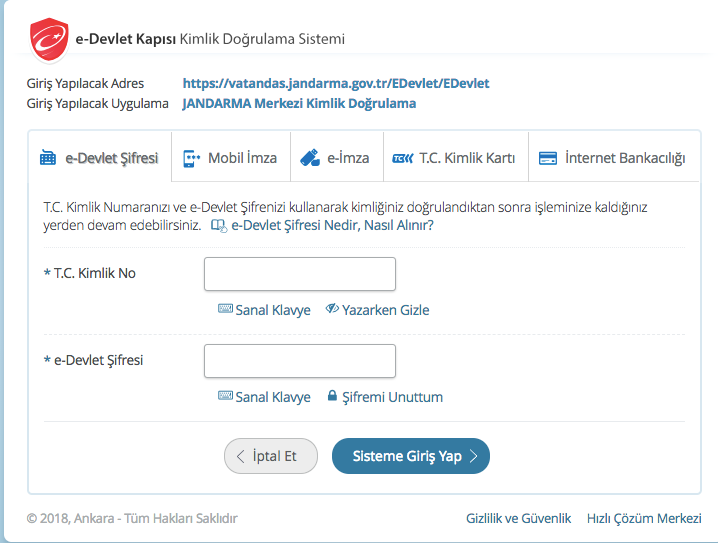Click into the e-Devlet Şifresi password field
This screenshot has height=543, width=718.
pyautogui.click(x=299, y=361)
